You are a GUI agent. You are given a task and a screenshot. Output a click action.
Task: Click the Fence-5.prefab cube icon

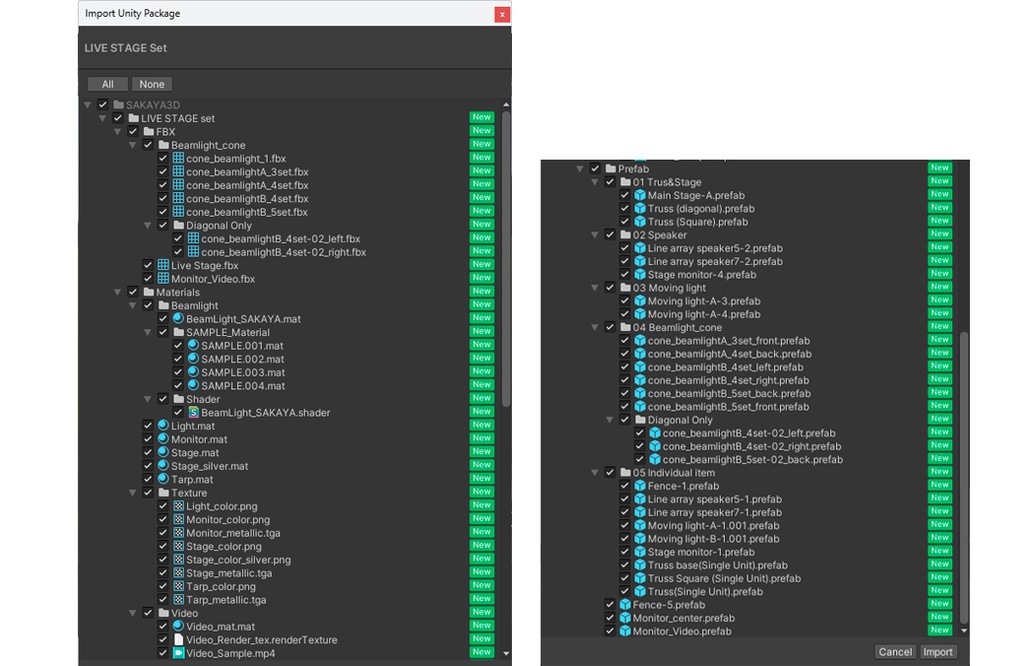pos(625,605)
